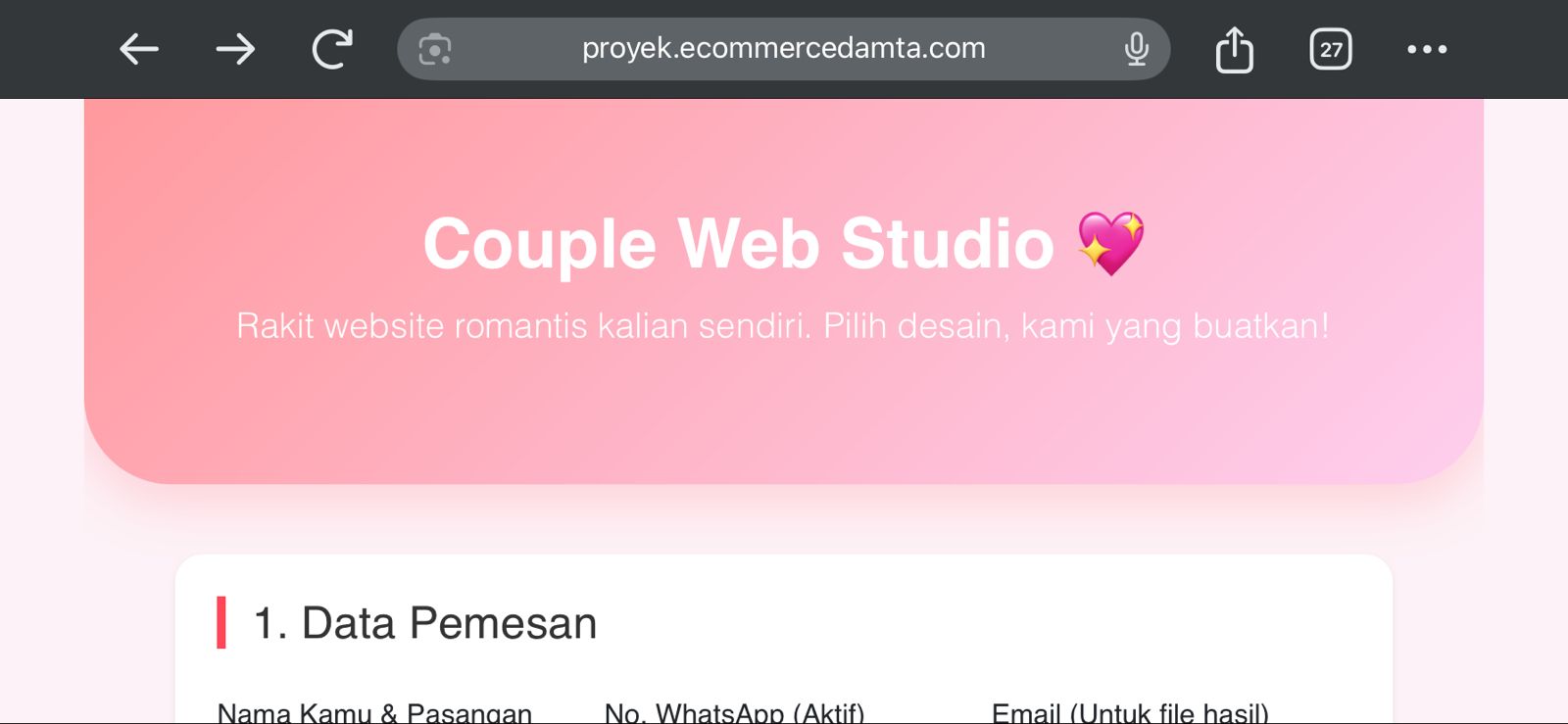Reload the current page
Screen dimensions: 1568x724
click(x=332, y=49)
